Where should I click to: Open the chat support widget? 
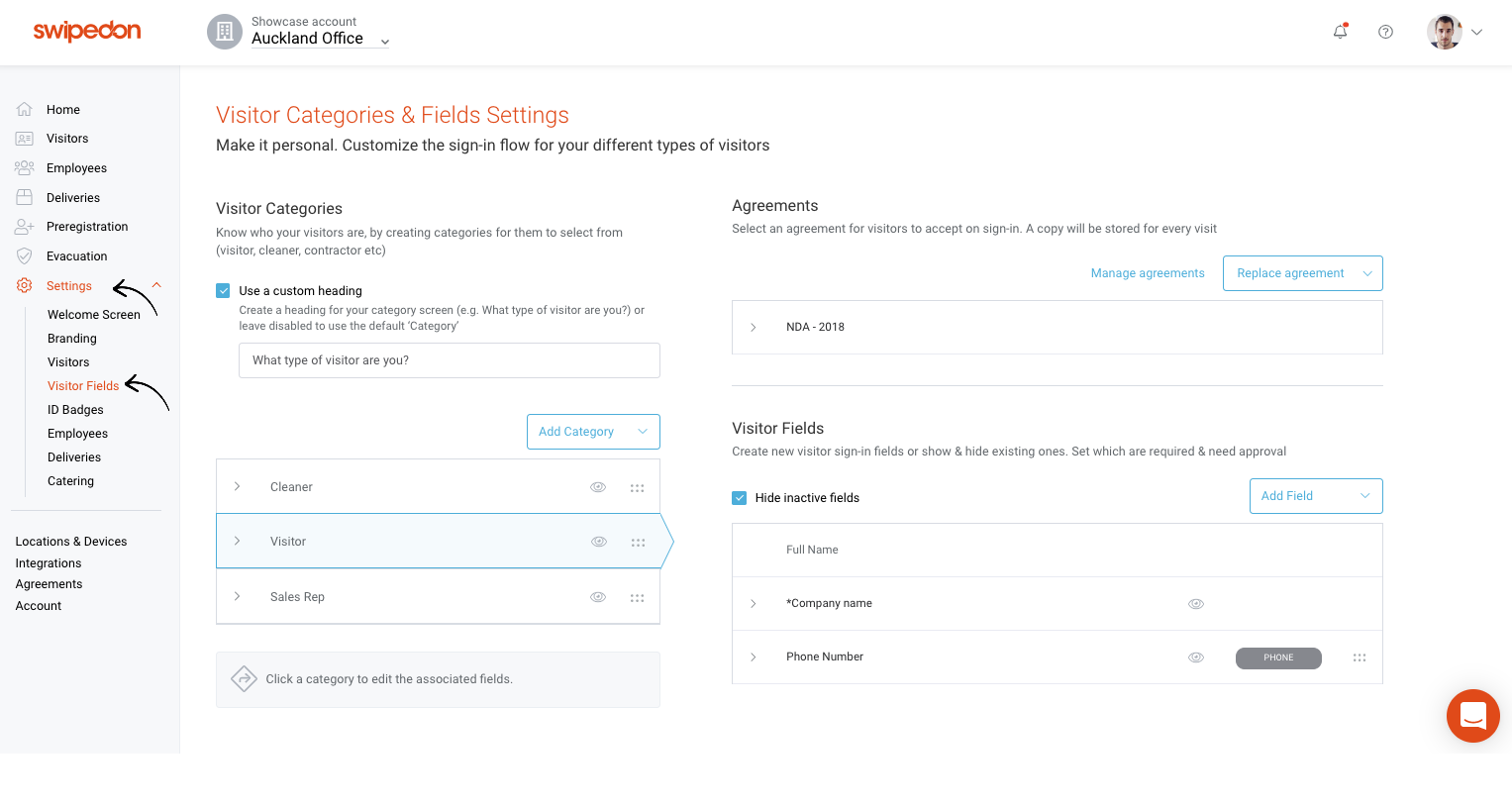[x=1473, y=716]
